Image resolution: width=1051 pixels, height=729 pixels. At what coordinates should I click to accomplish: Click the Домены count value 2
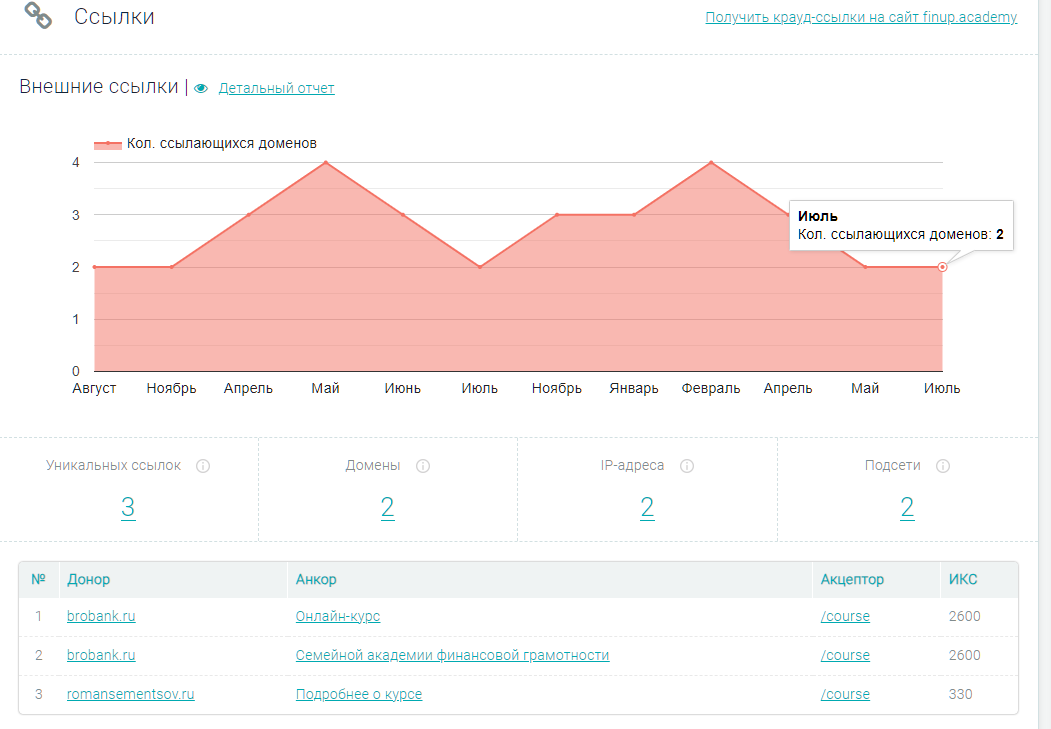point(387,508)
